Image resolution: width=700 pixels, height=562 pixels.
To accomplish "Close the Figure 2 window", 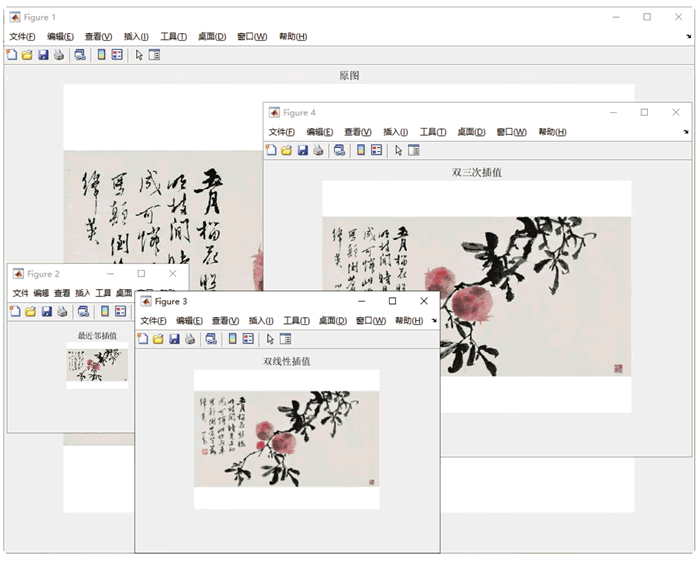I will click(173, 274).
